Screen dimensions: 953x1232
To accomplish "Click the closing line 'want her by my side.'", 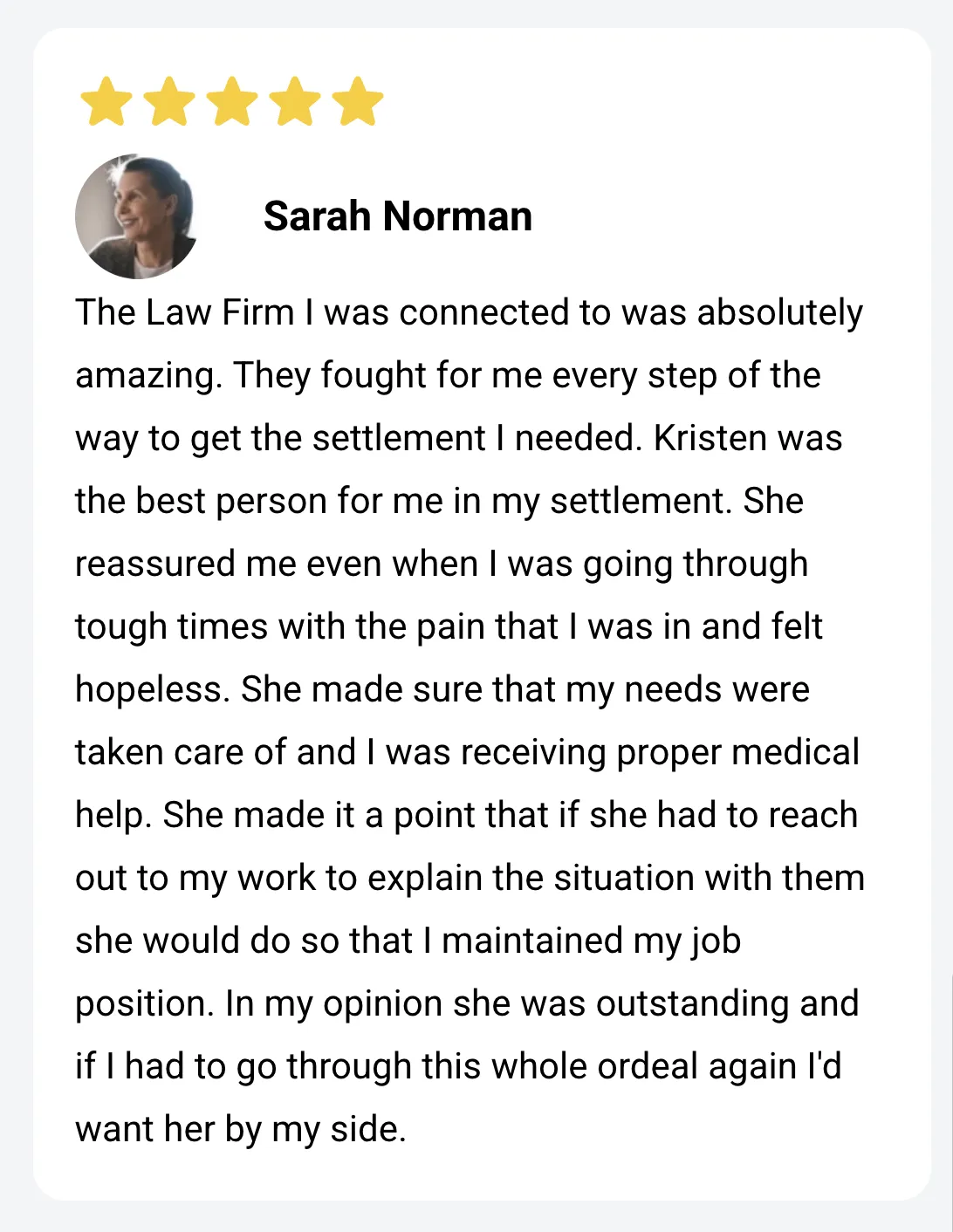I will click(x=241, y=1129).
